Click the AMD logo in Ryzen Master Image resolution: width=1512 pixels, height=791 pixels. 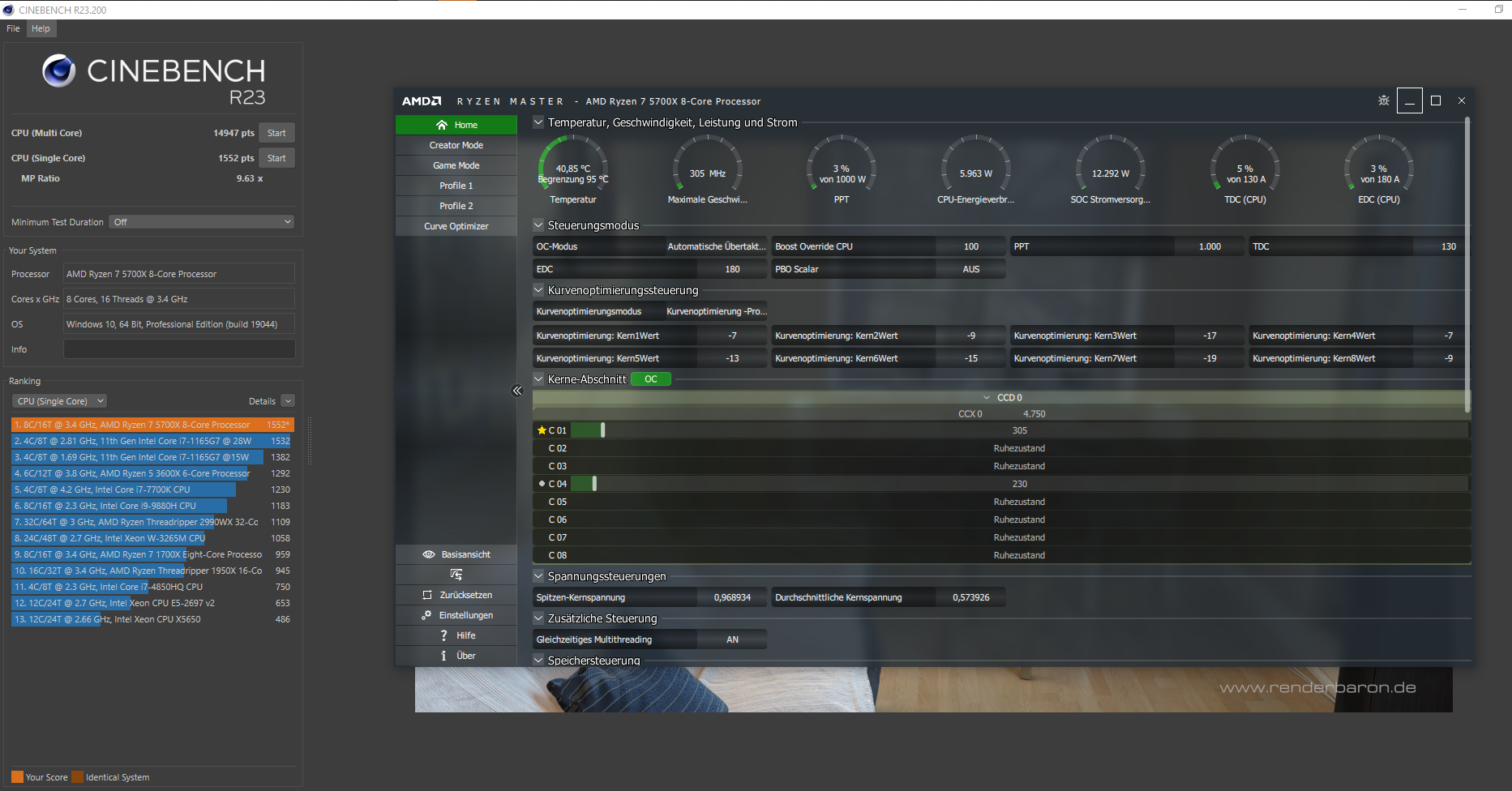(422, 101)
